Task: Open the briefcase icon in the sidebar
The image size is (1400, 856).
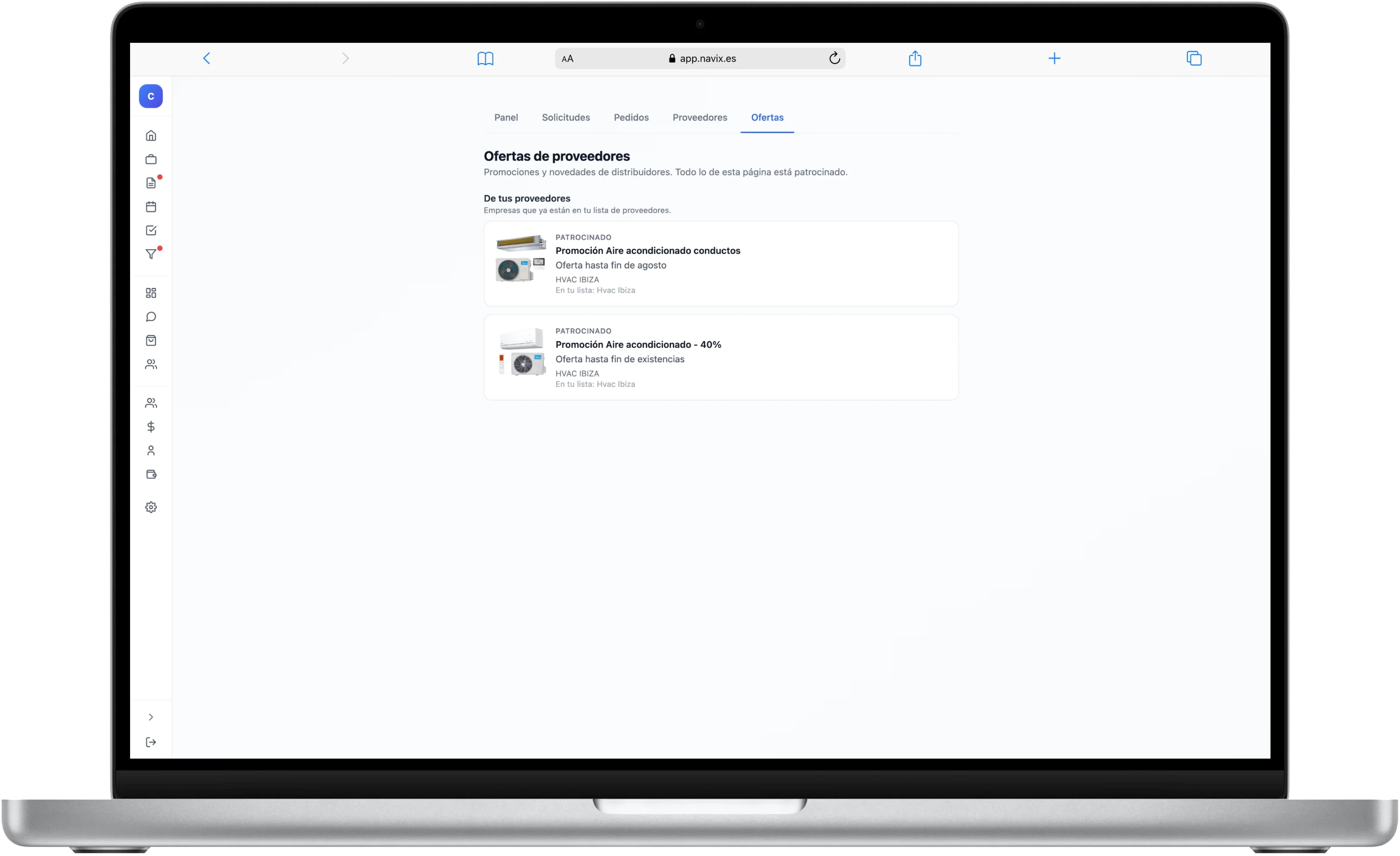Action: coord(151,160)
